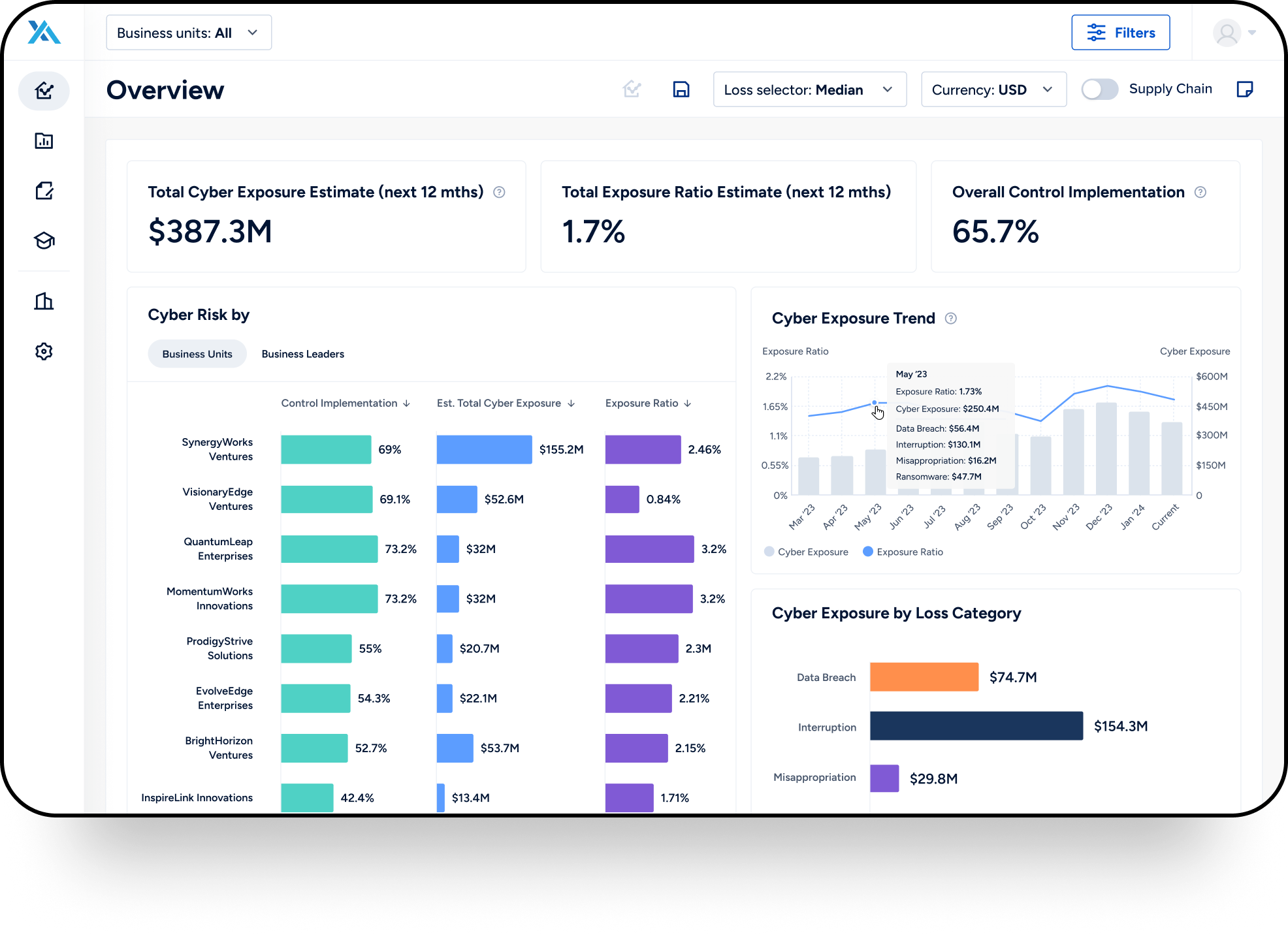Open the company/organization icon in sidebar
Viewport: 1288px width, 935px height.
point(44,301)
